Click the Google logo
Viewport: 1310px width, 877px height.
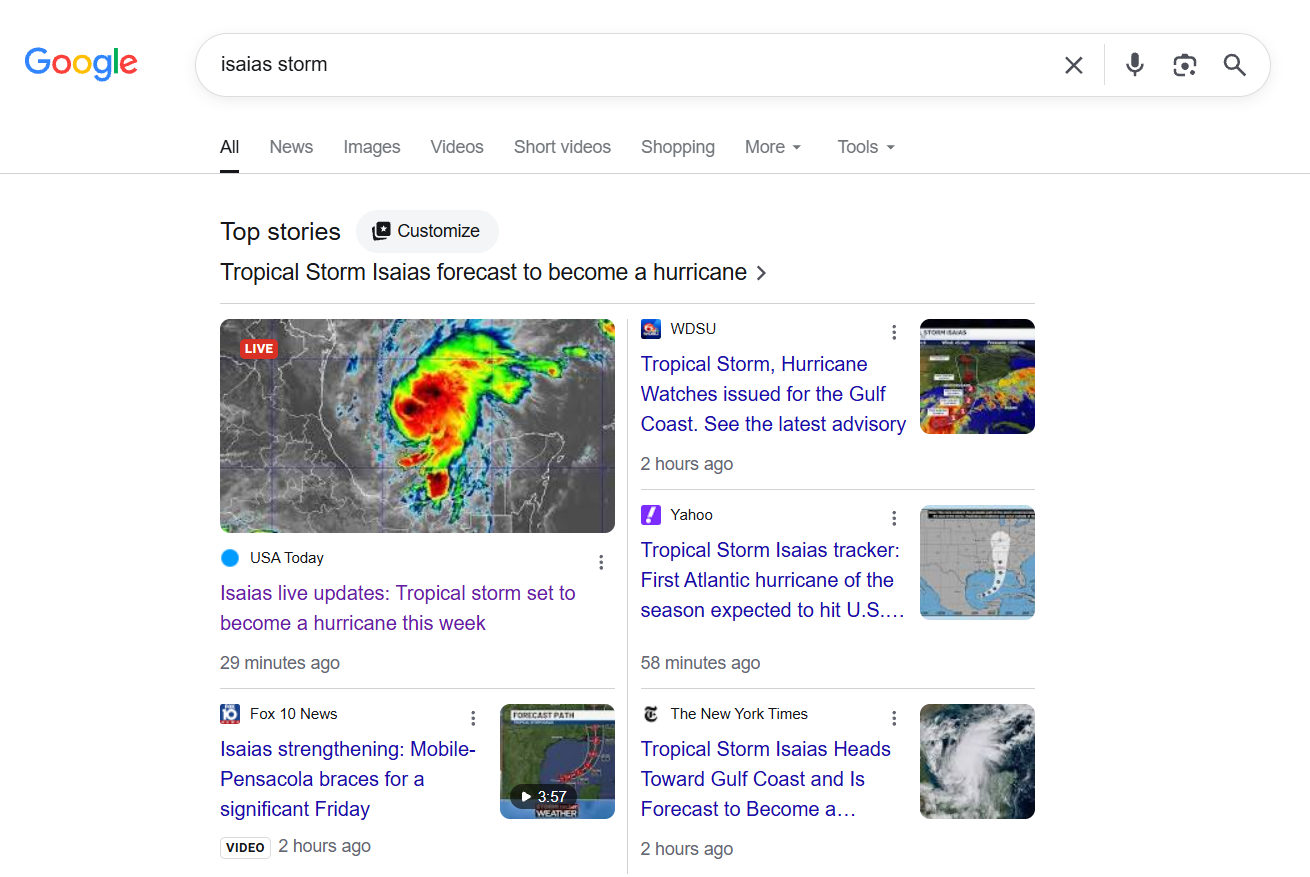(81, 63)
